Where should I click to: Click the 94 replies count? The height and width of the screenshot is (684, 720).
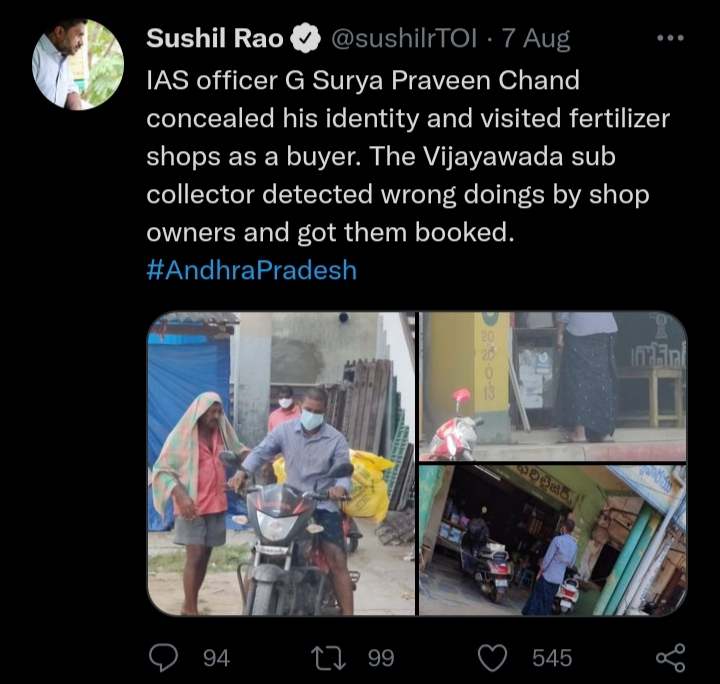tap(216, 658)
